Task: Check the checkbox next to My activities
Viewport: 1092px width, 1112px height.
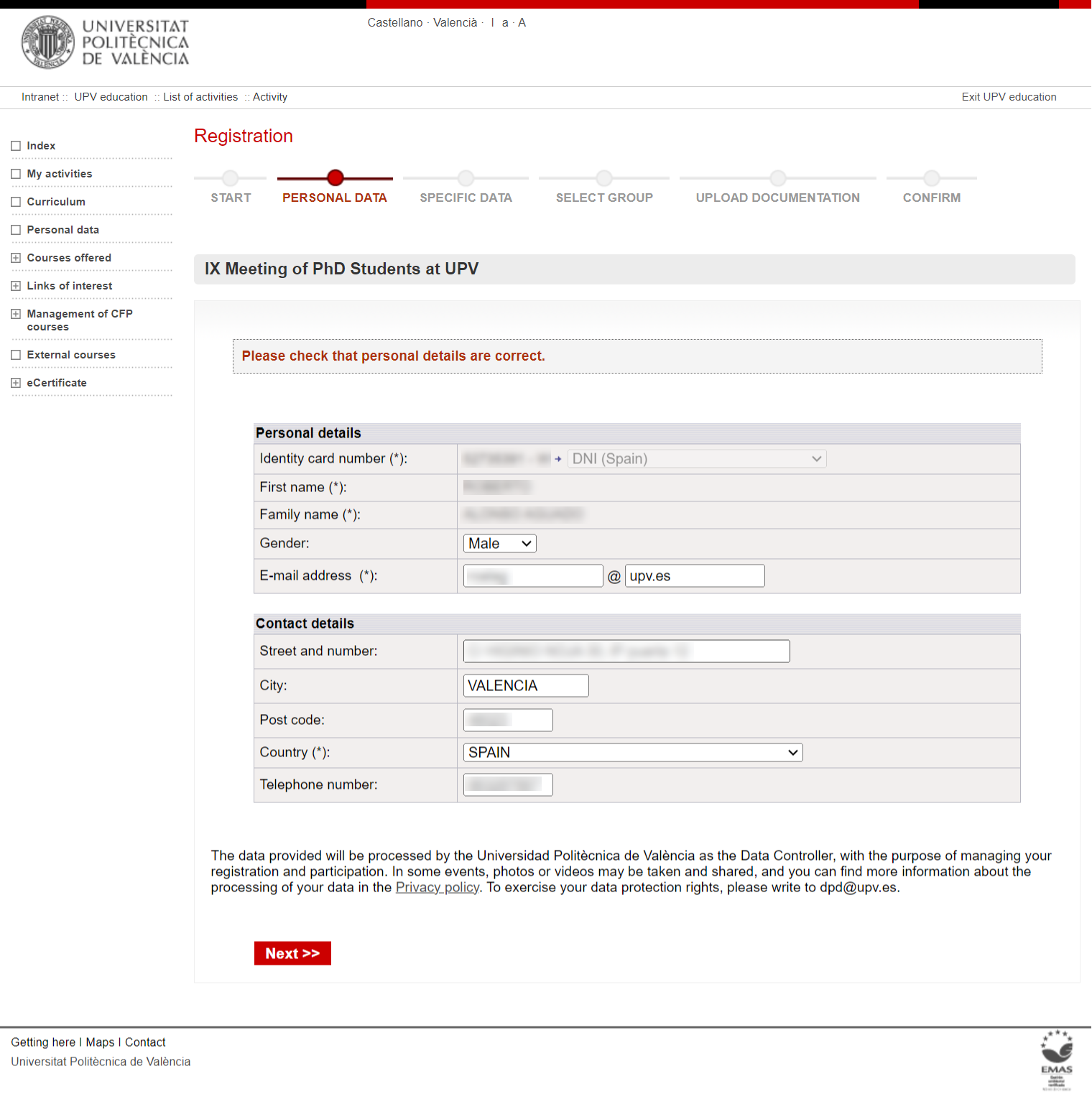Action: tap(16, 173)
